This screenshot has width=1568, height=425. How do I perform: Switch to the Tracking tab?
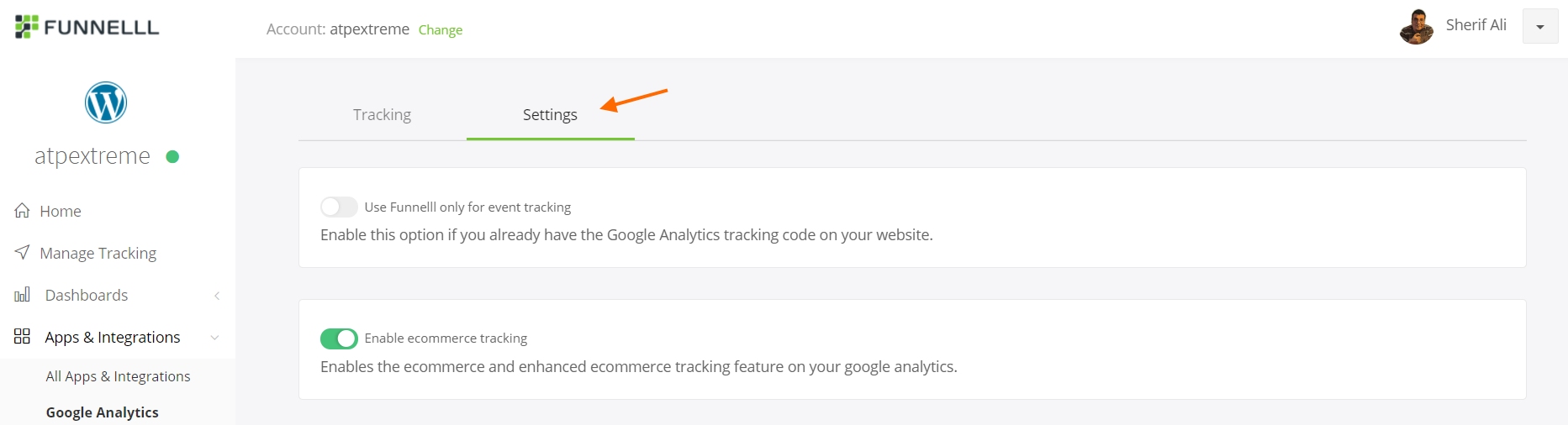coord(382,115)
